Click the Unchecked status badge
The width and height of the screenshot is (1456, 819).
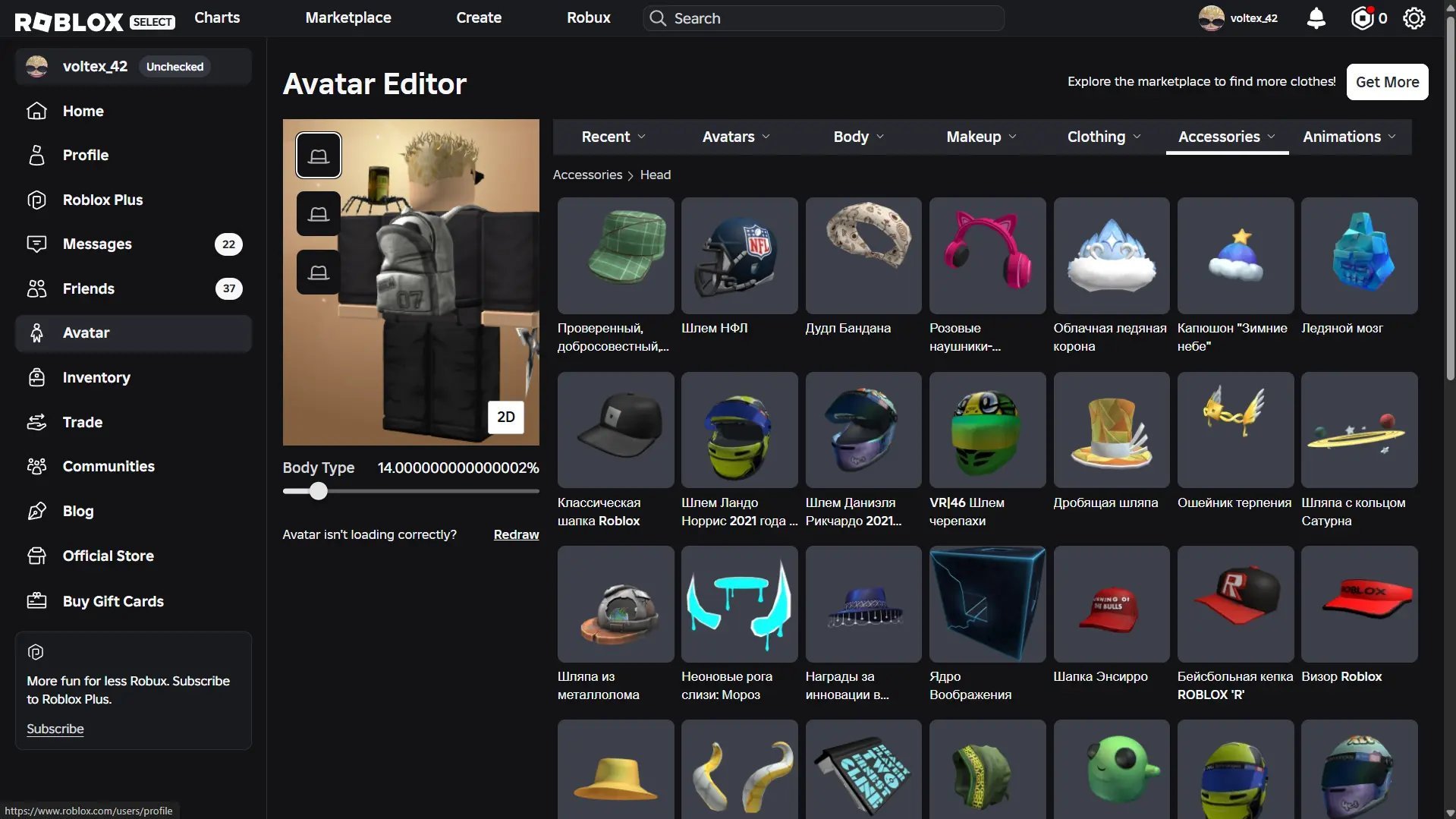click(175, 67)
